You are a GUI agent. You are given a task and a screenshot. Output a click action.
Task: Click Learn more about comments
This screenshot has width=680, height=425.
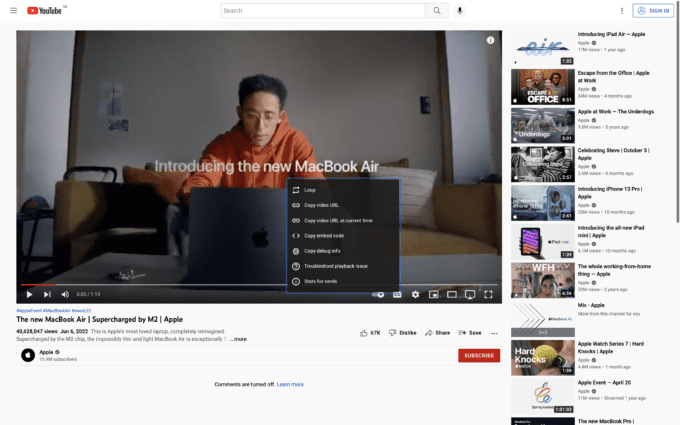point(290,384)
